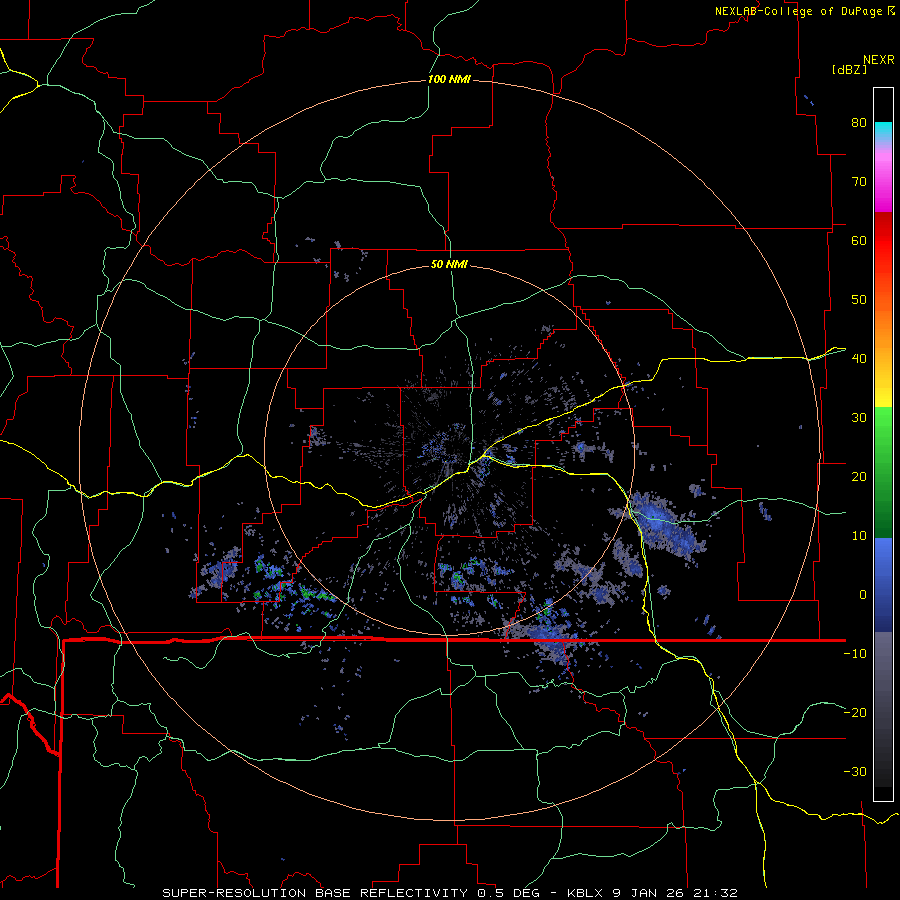Click the Super-Resolution Base Reflectivity caption
900x900 pixels.
tap(315, 893)
